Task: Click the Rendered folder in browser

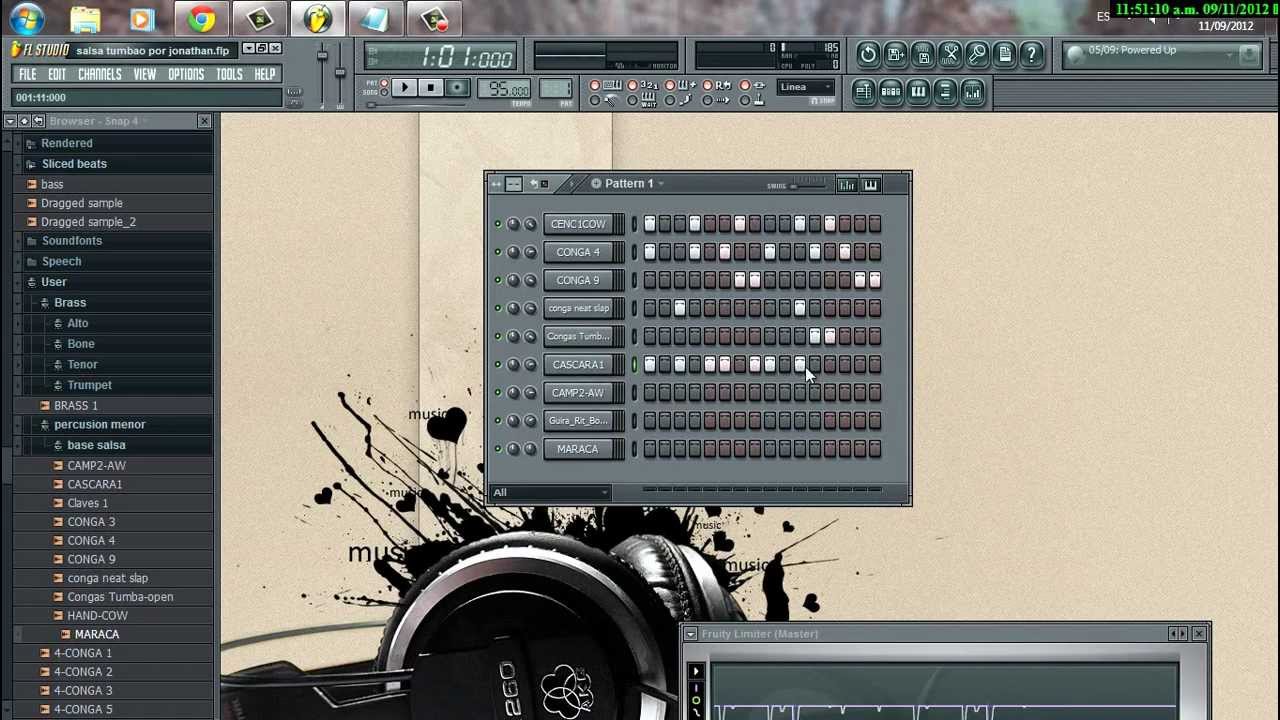Action: (x=66, y=143)
